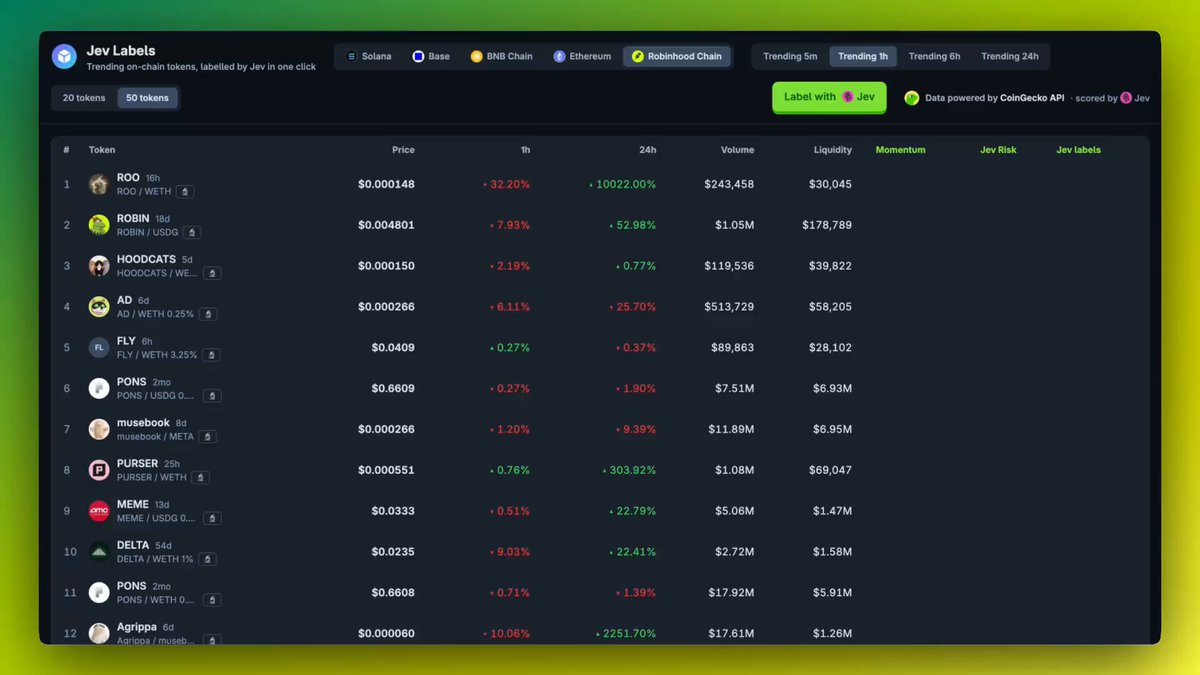Open the BNB Chain tab

[502, 57]
